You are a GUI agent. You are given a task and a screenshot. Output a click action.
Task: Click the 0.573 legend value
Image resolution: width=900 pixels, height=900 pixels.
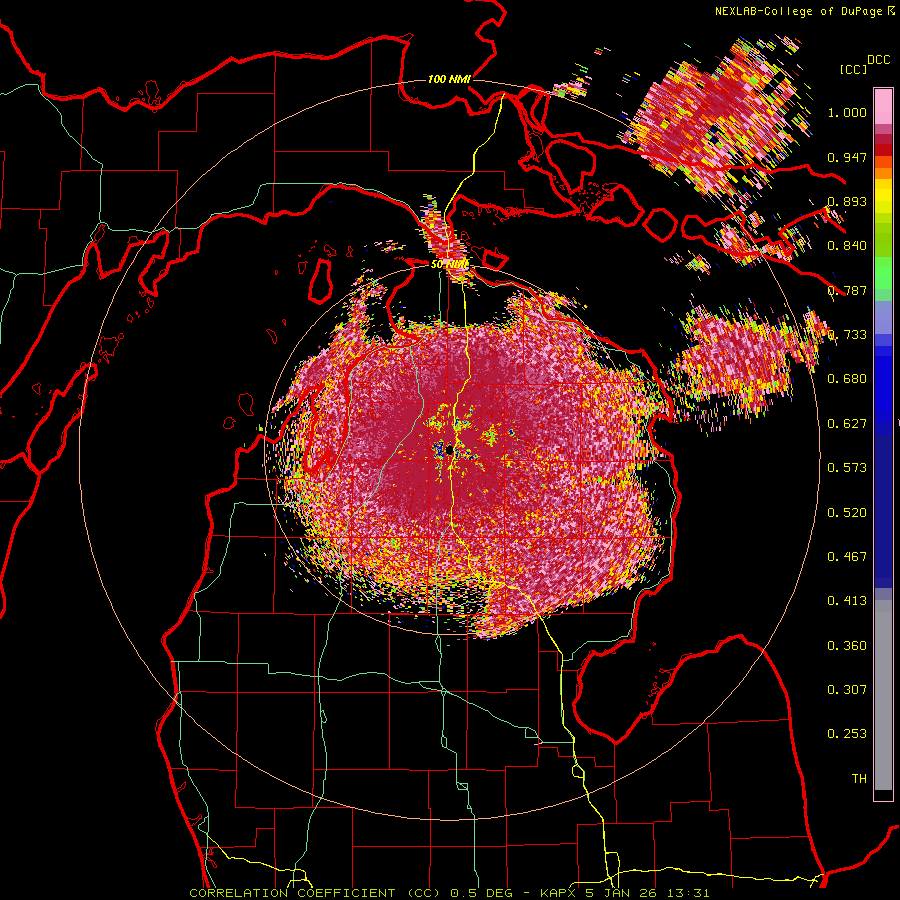[847, 468]
